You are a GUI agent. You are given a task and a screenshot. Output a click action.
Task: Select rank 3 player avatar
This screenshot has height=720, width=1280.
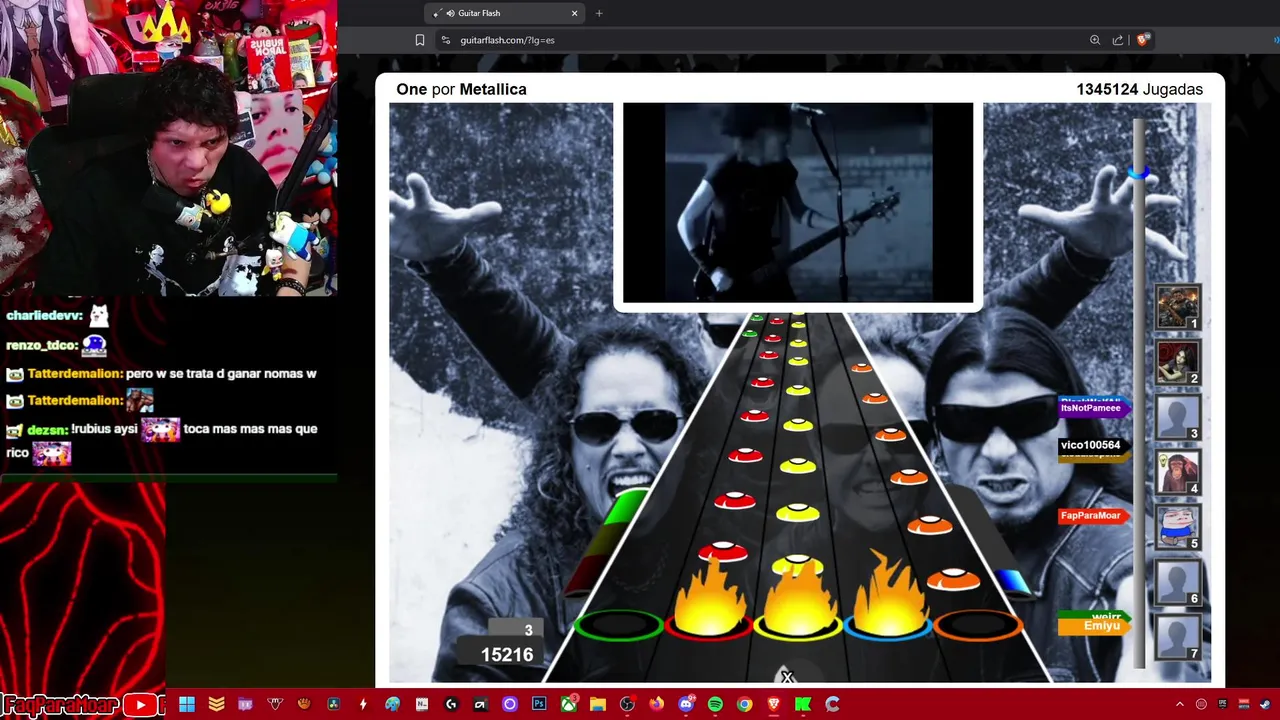point(1177,417)
